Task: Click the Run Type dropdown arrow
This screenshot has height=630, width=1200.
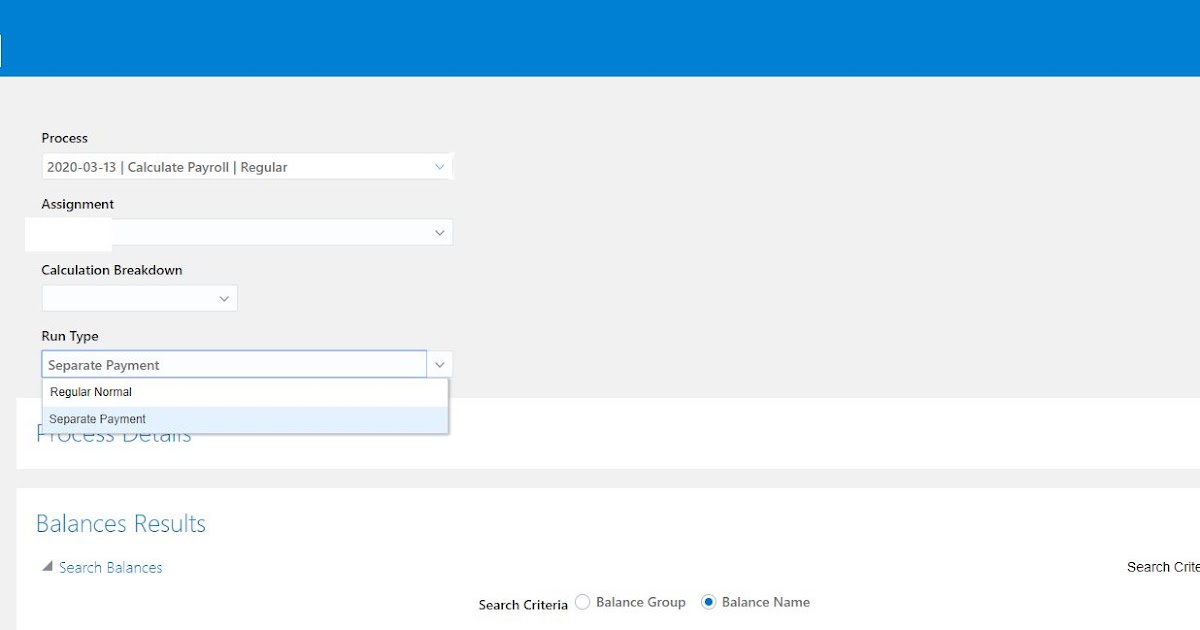Action: 439,363
